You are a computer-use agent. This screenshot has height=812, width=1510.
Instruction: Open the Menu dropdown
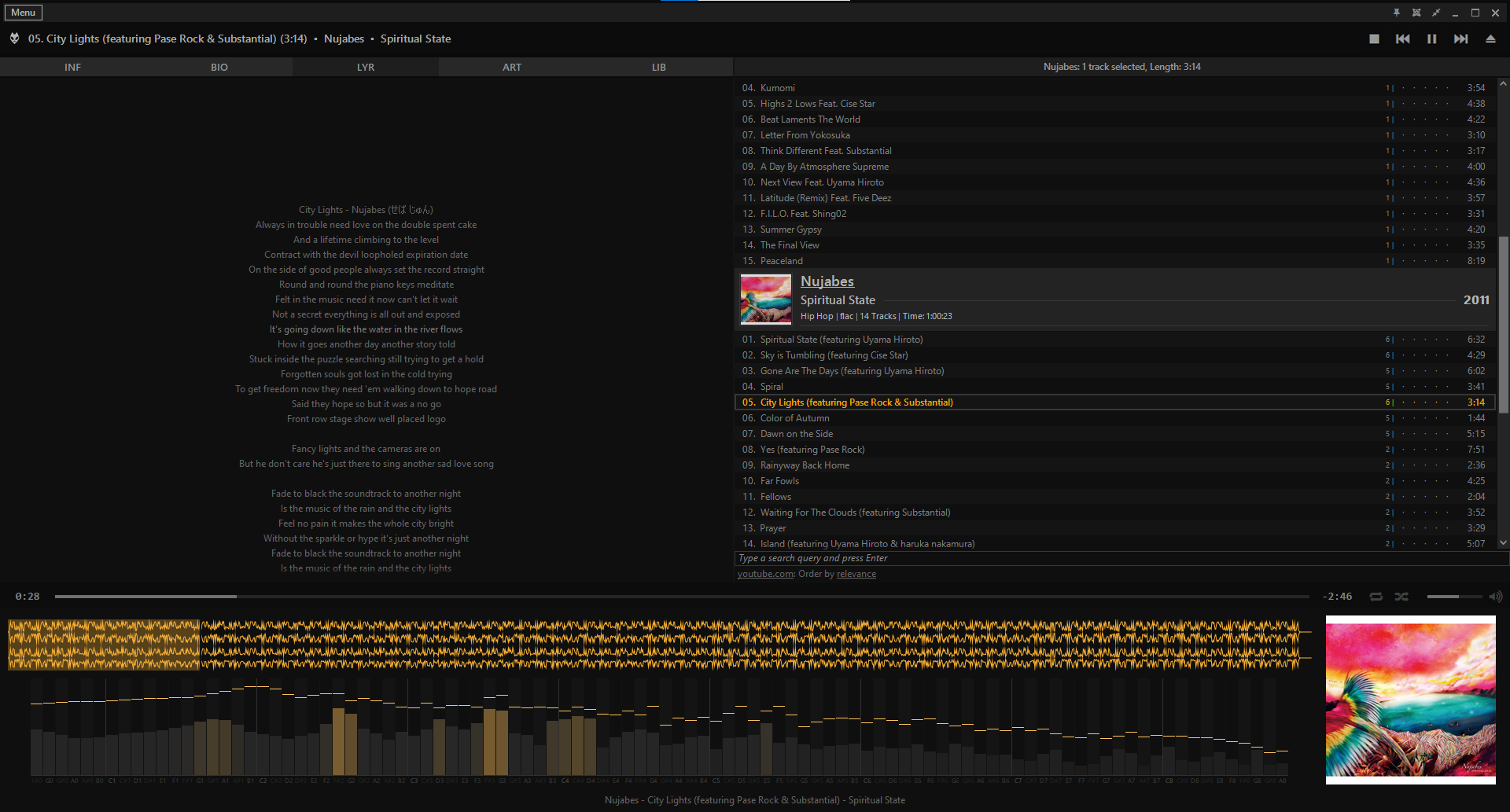(x=24, y=13)
